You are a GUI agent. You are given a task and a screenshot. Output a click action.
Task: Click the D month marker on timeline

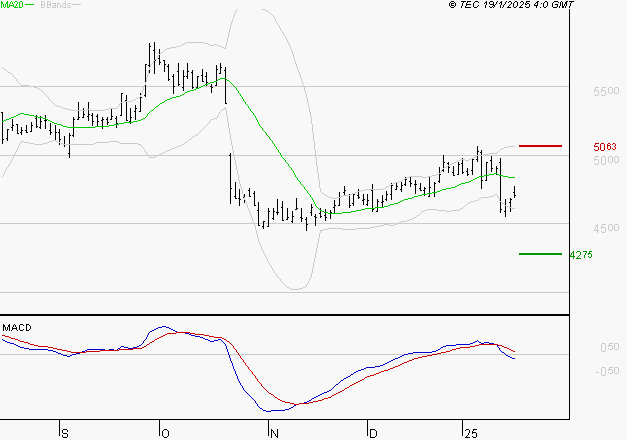pos(373,434)
